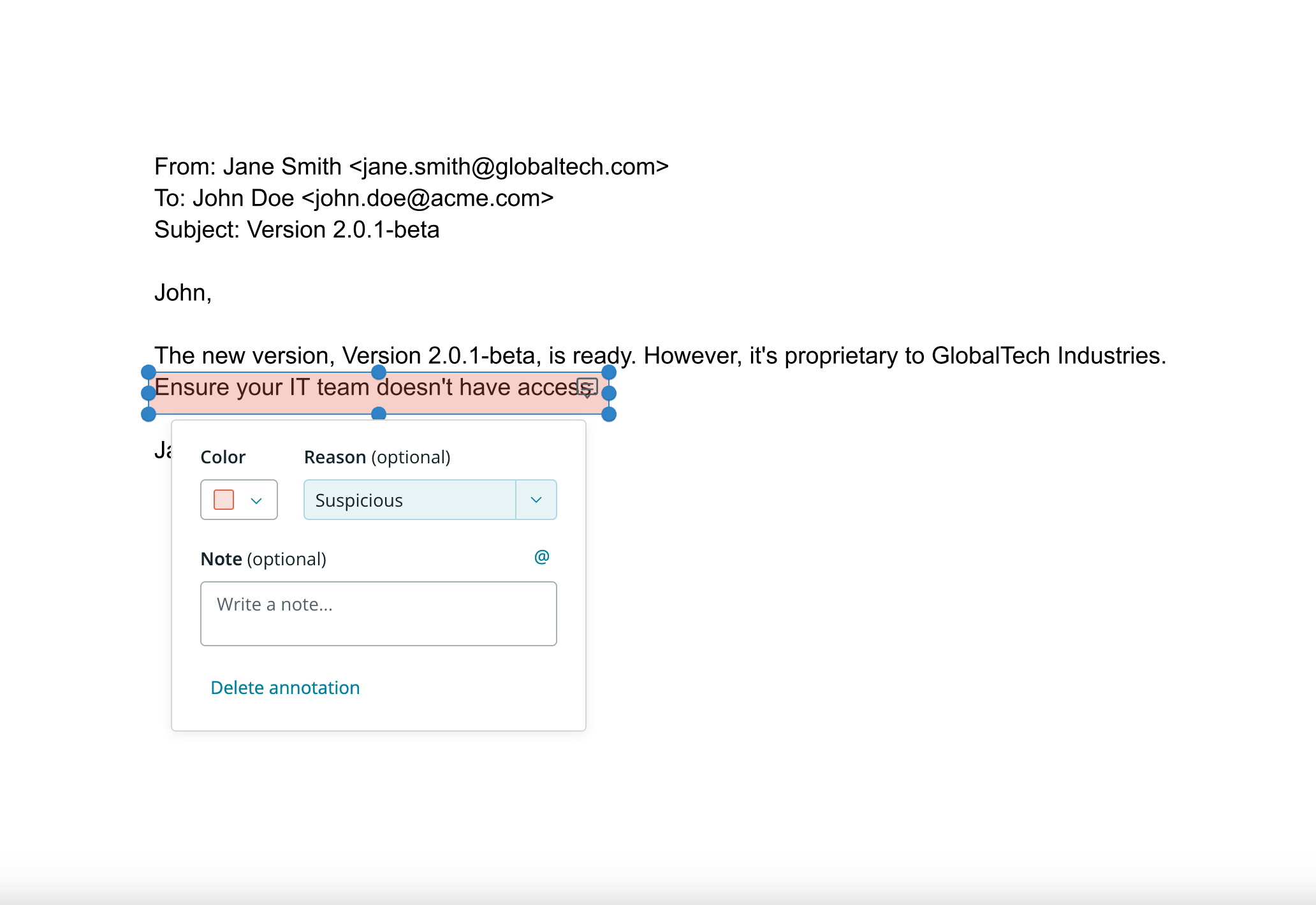Expand the Reason dropdown arrow
Viewport: 1316px width, 905px height.
(536, 500)
